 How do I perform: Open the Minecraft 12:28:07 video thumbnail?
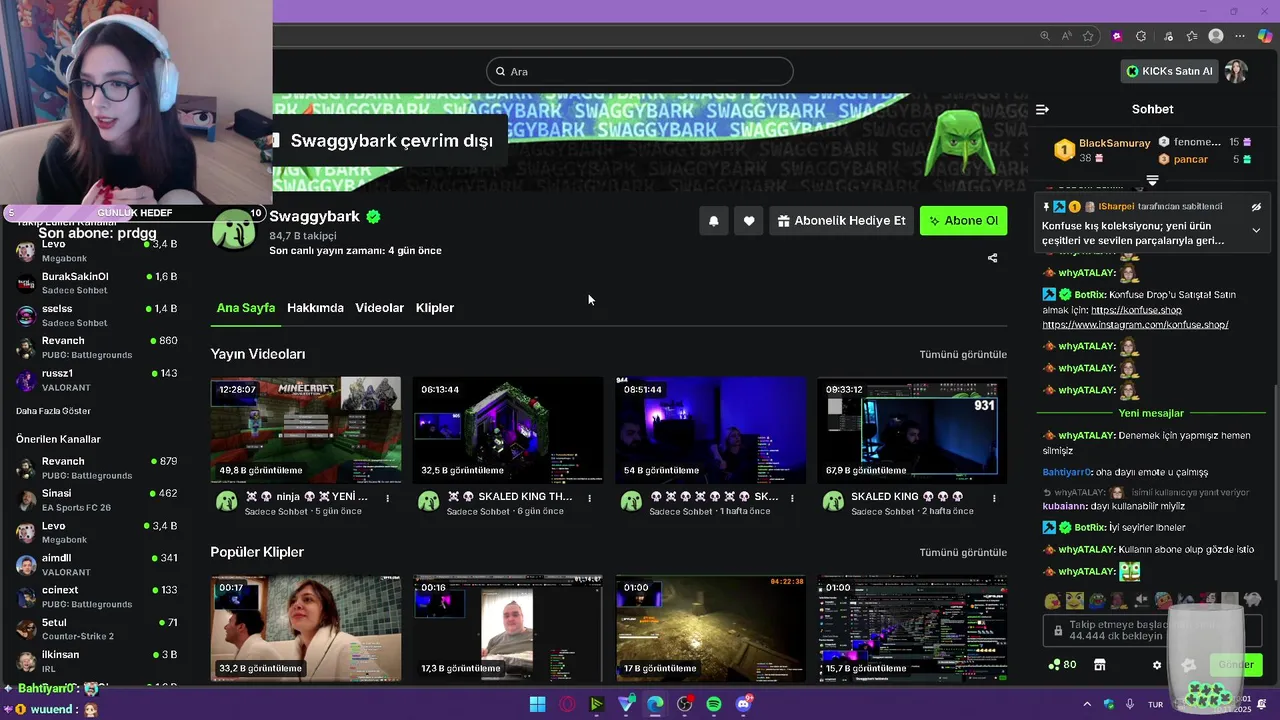[305, 430]
